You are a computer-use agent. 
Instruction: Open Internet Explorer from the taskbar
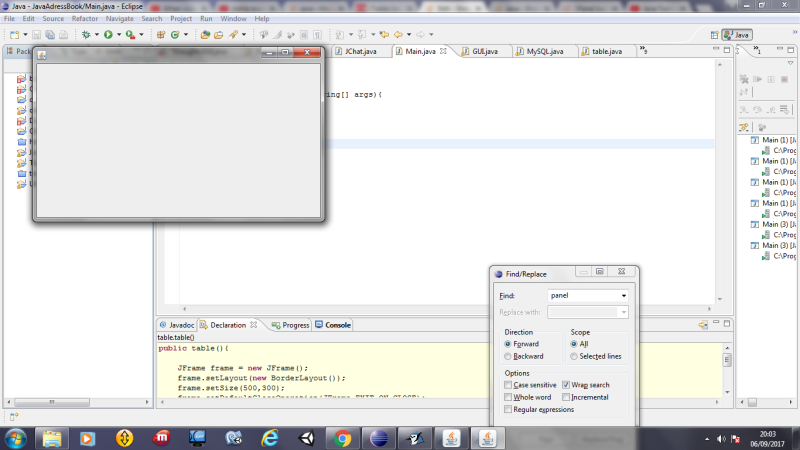(270, 438)
